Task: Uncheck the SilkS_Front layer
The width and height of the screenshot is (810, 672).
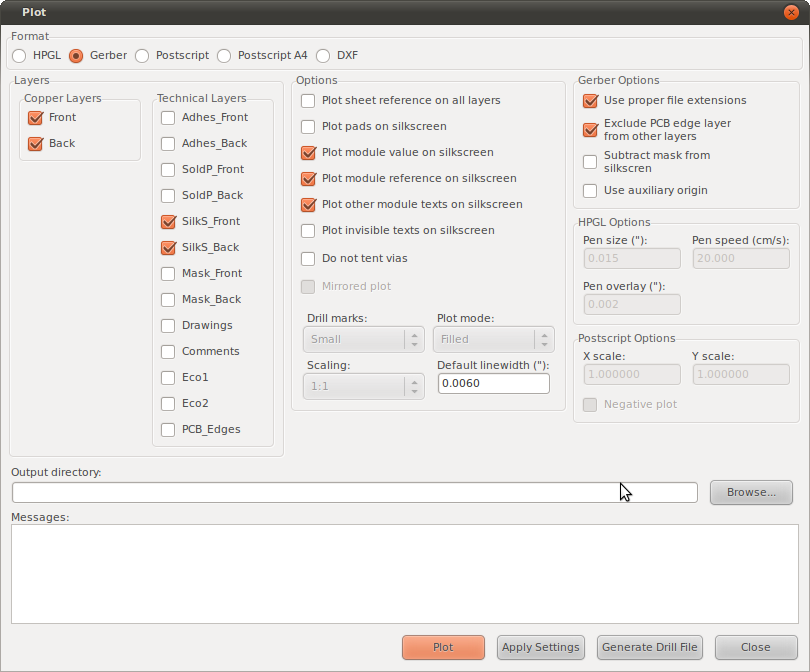Action: [168, 222]
